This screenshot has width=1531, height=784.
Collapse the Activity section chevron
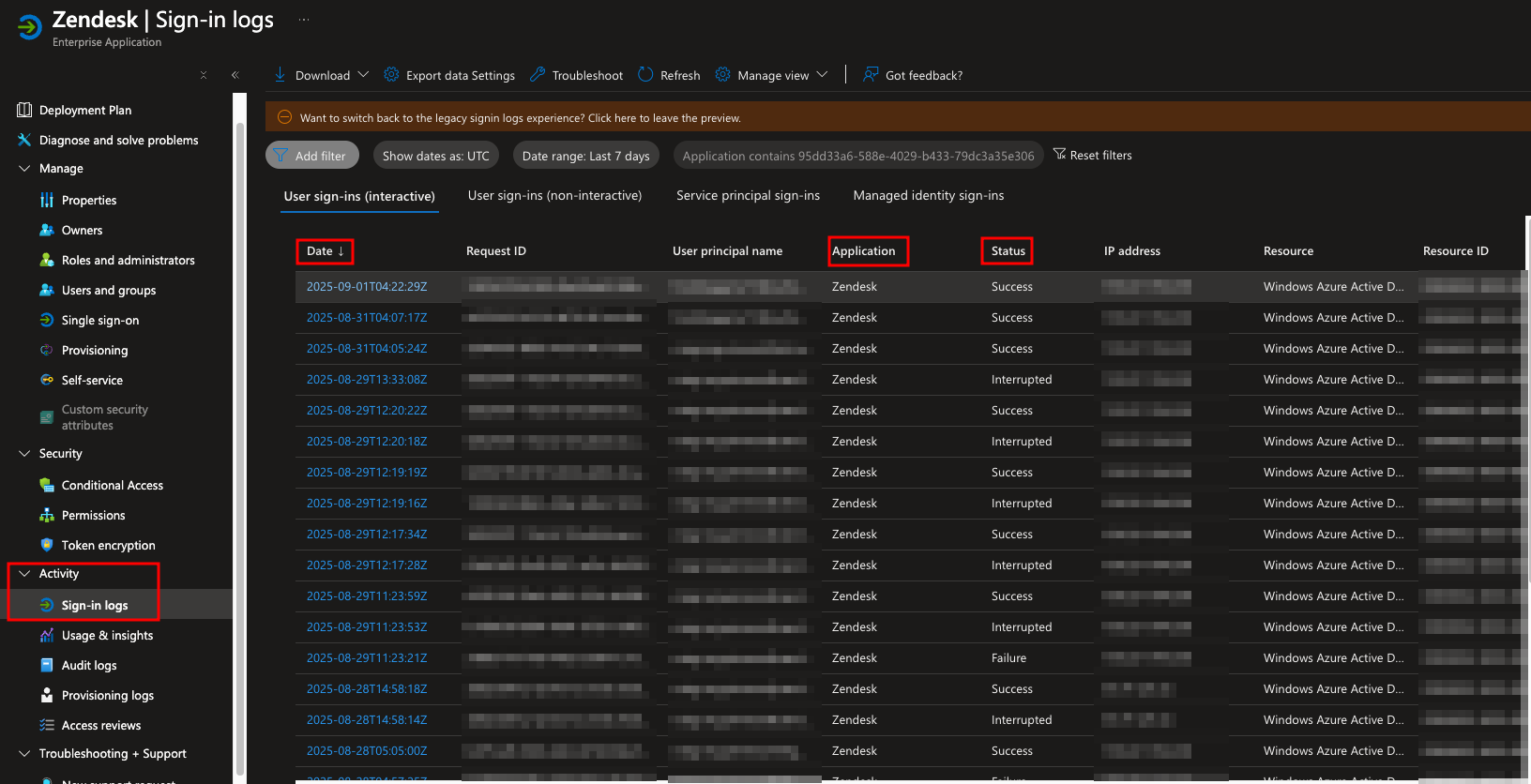(24, 573)
